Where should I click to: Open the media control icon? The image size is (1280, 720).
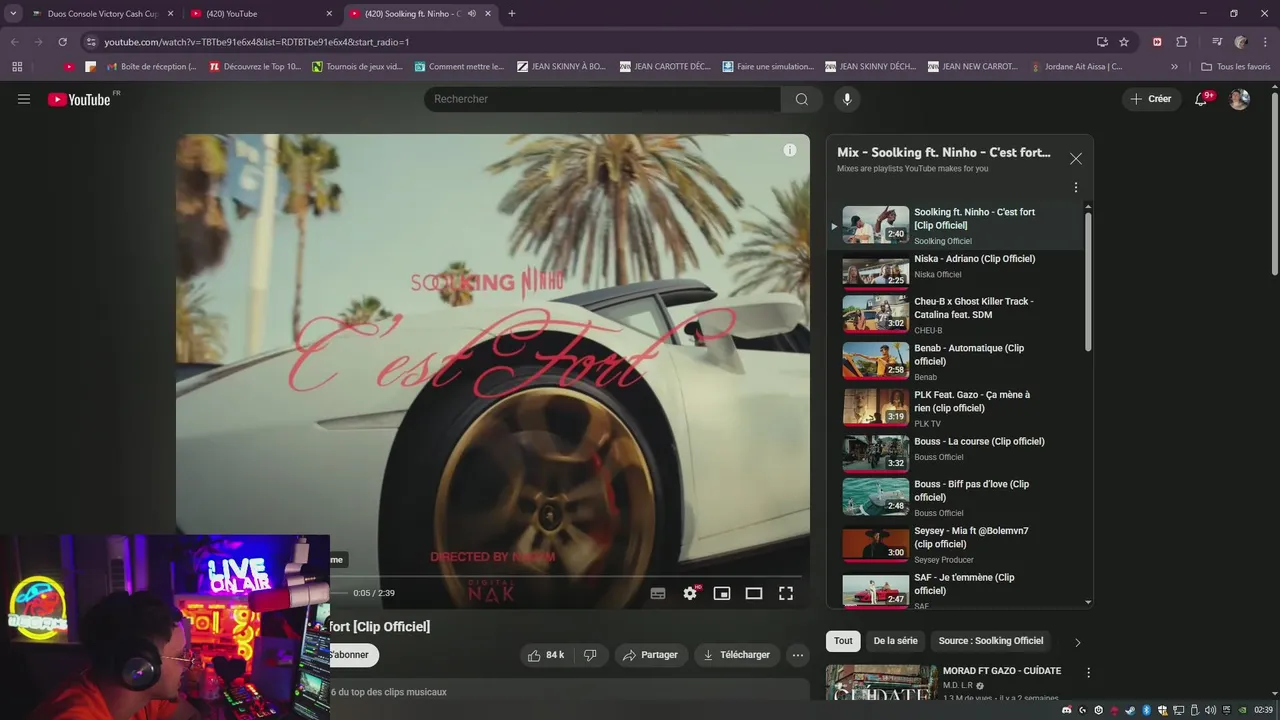pyautogui.click(x=1217, y=42)
